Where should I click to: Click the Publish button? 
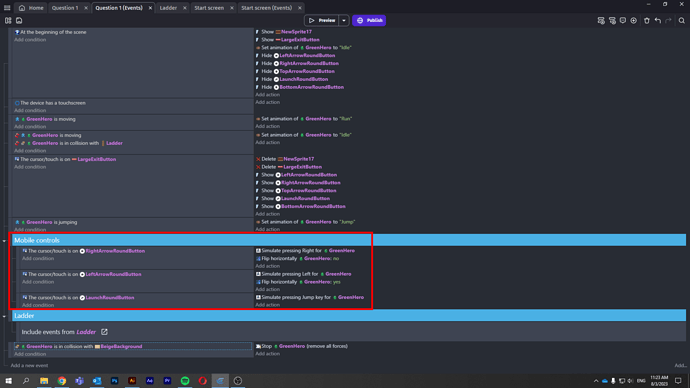369,21
